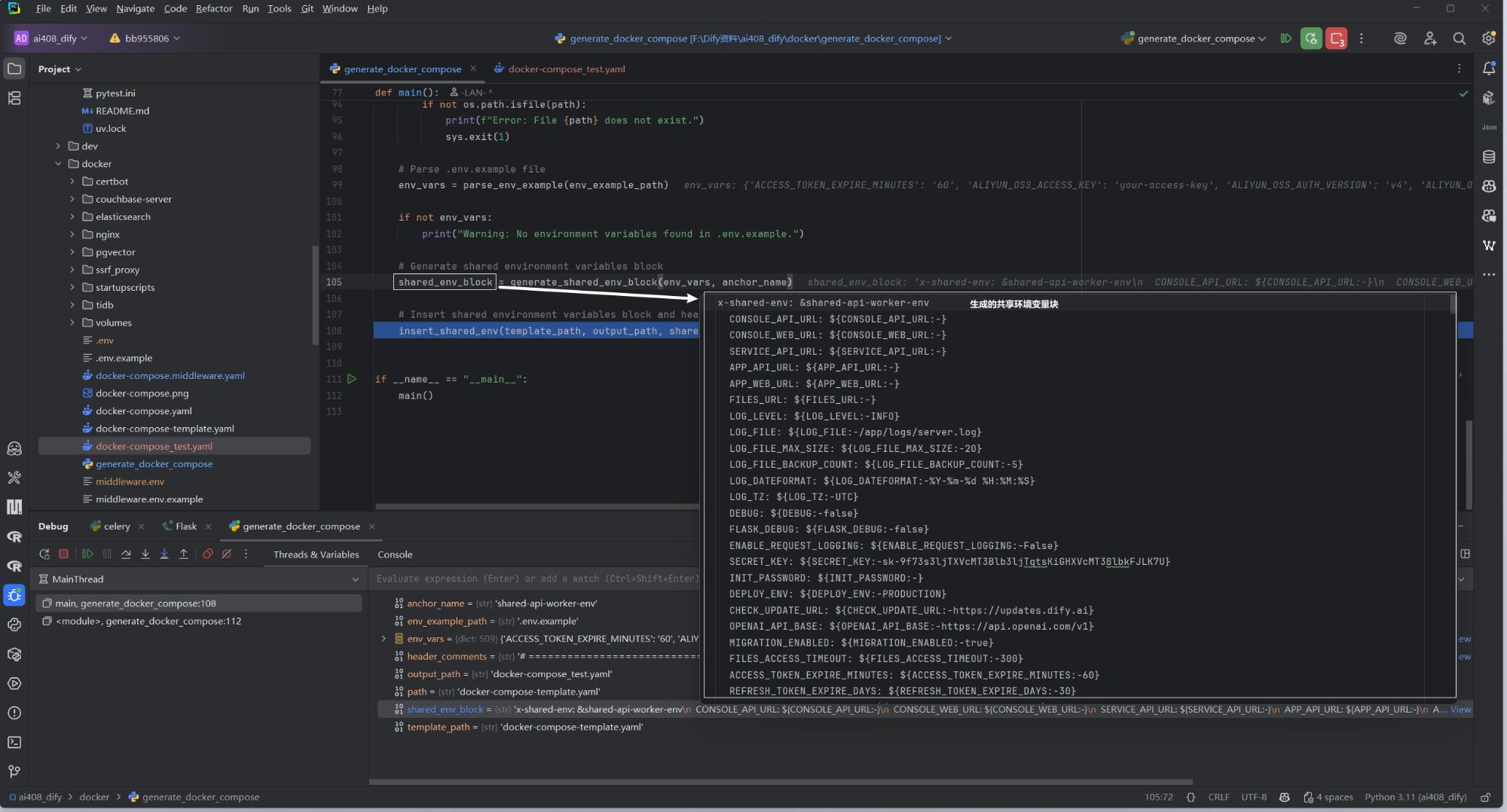
Task: Toggle the Project tool window folder button
Action: coord(14,69)
